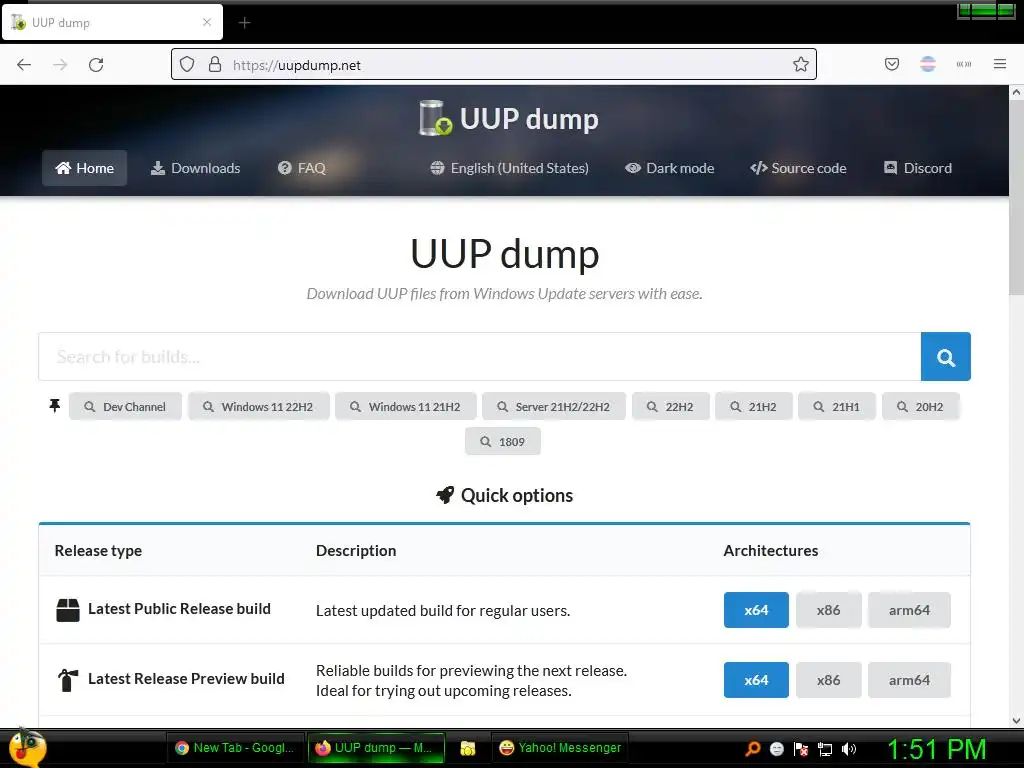
Task: Click the page scrollbar down arrow
Action: 1016,720
